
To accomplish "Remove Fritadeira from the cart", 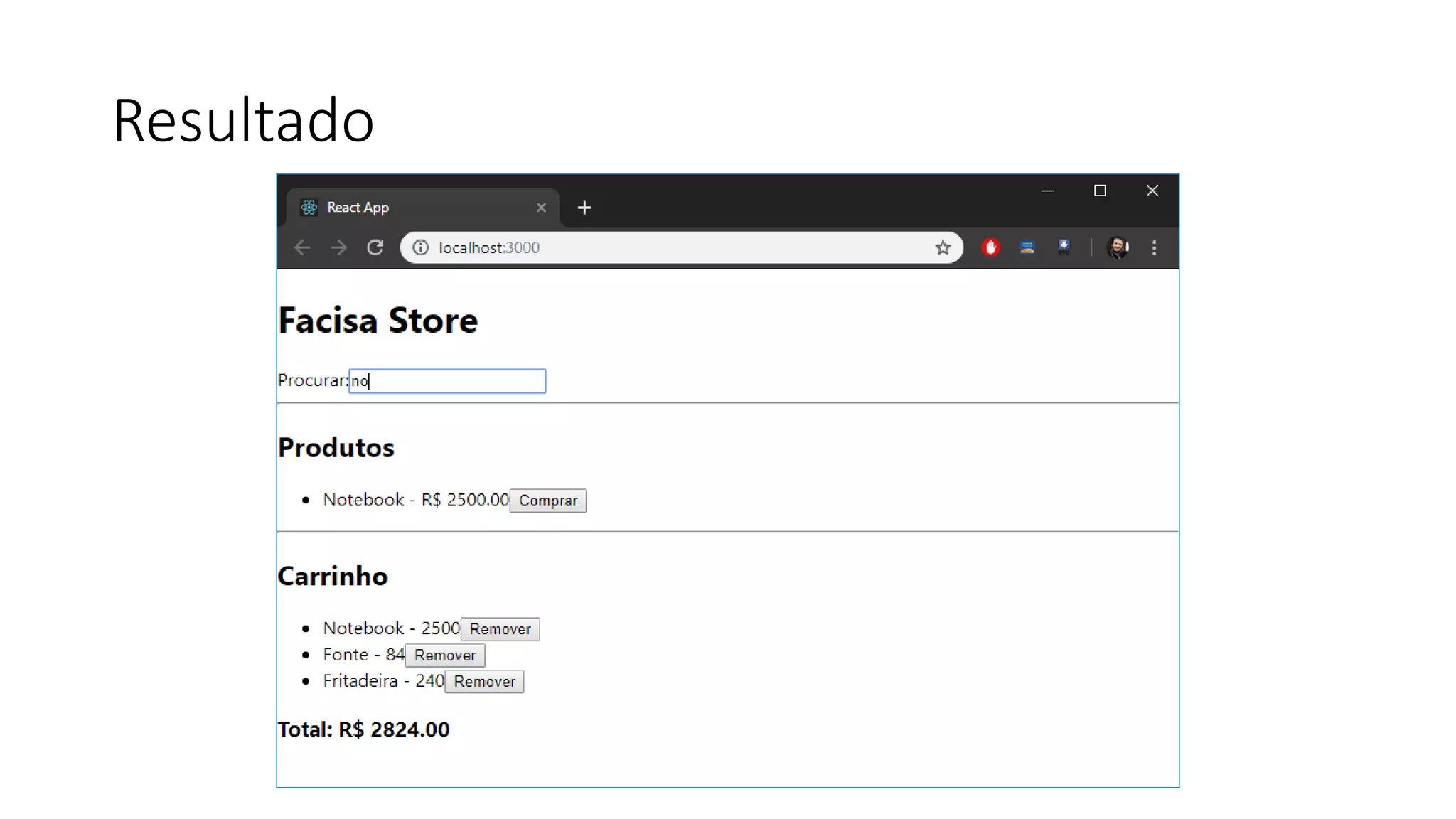I will pyautogui.click(x=484, y=682).
